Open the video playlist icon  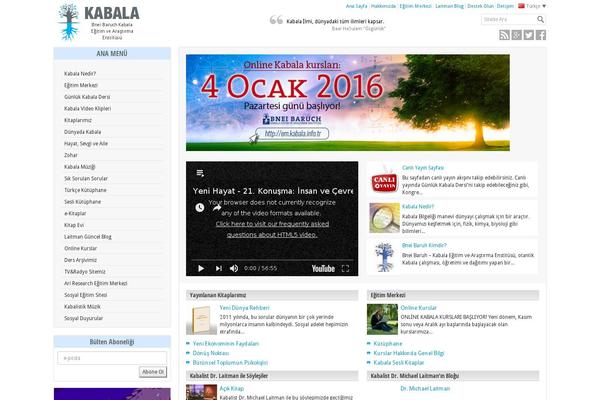pos(200,173)
